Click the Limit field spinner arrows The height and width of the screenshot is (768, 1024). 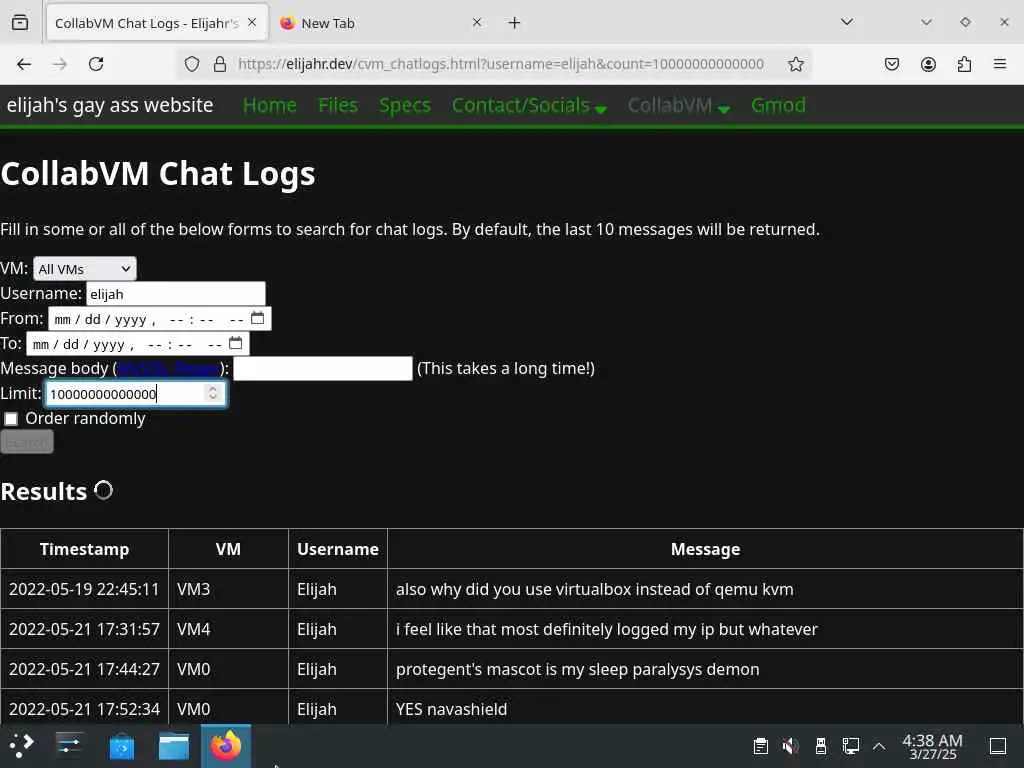pos(212,392)
